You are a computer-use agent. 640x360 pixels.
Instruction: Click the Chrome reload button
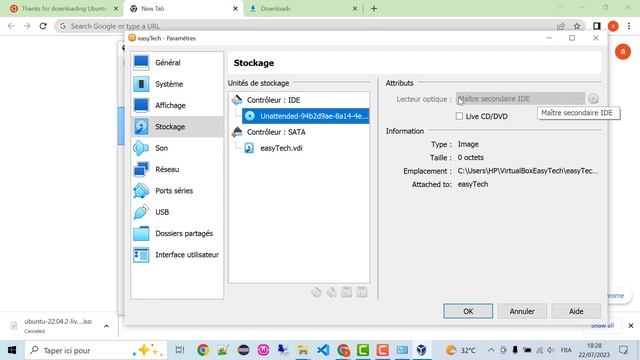click(43, 26)
